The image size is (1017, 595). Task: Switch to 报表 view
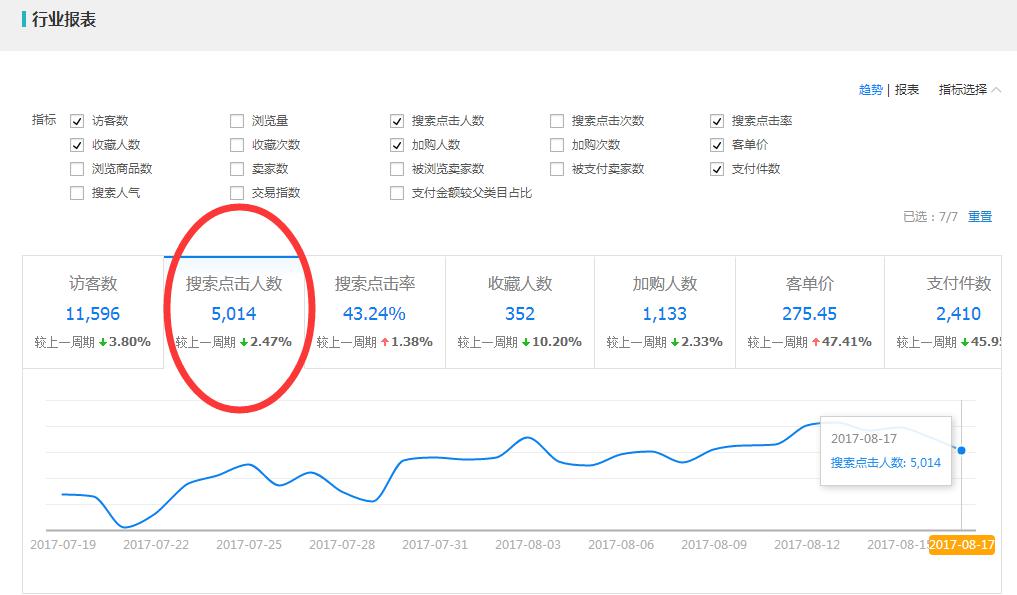(907, 90)
